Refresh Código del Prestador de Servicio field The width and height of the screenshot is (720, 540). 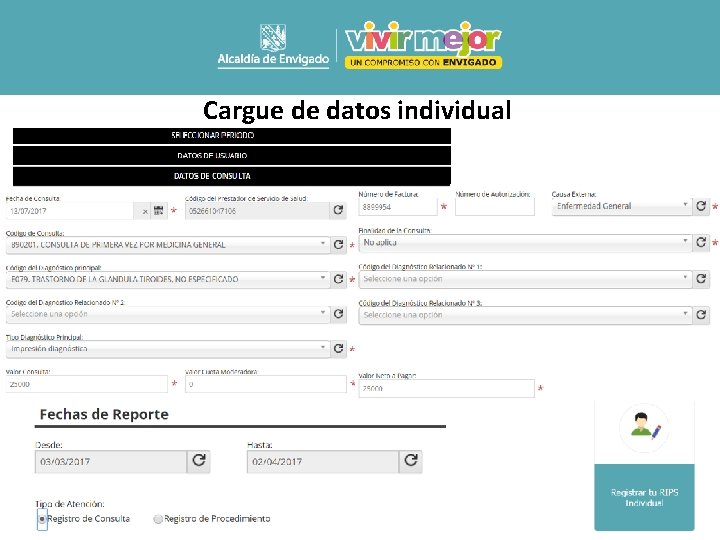point(338,210)
